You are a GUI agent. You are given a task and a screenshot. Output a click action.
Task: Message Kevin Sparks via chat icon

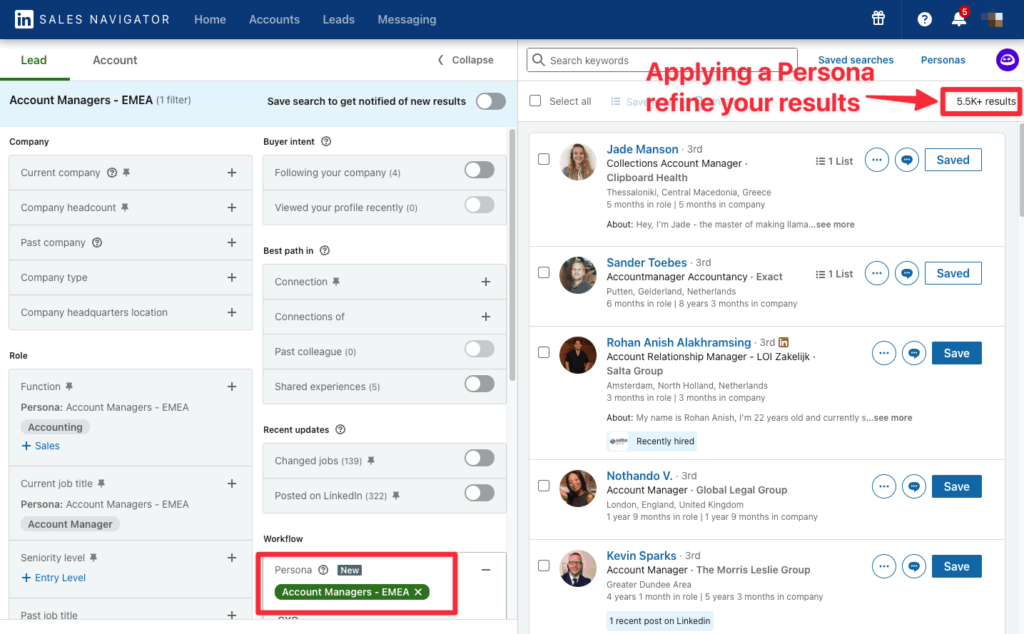[x=914, y=566]
